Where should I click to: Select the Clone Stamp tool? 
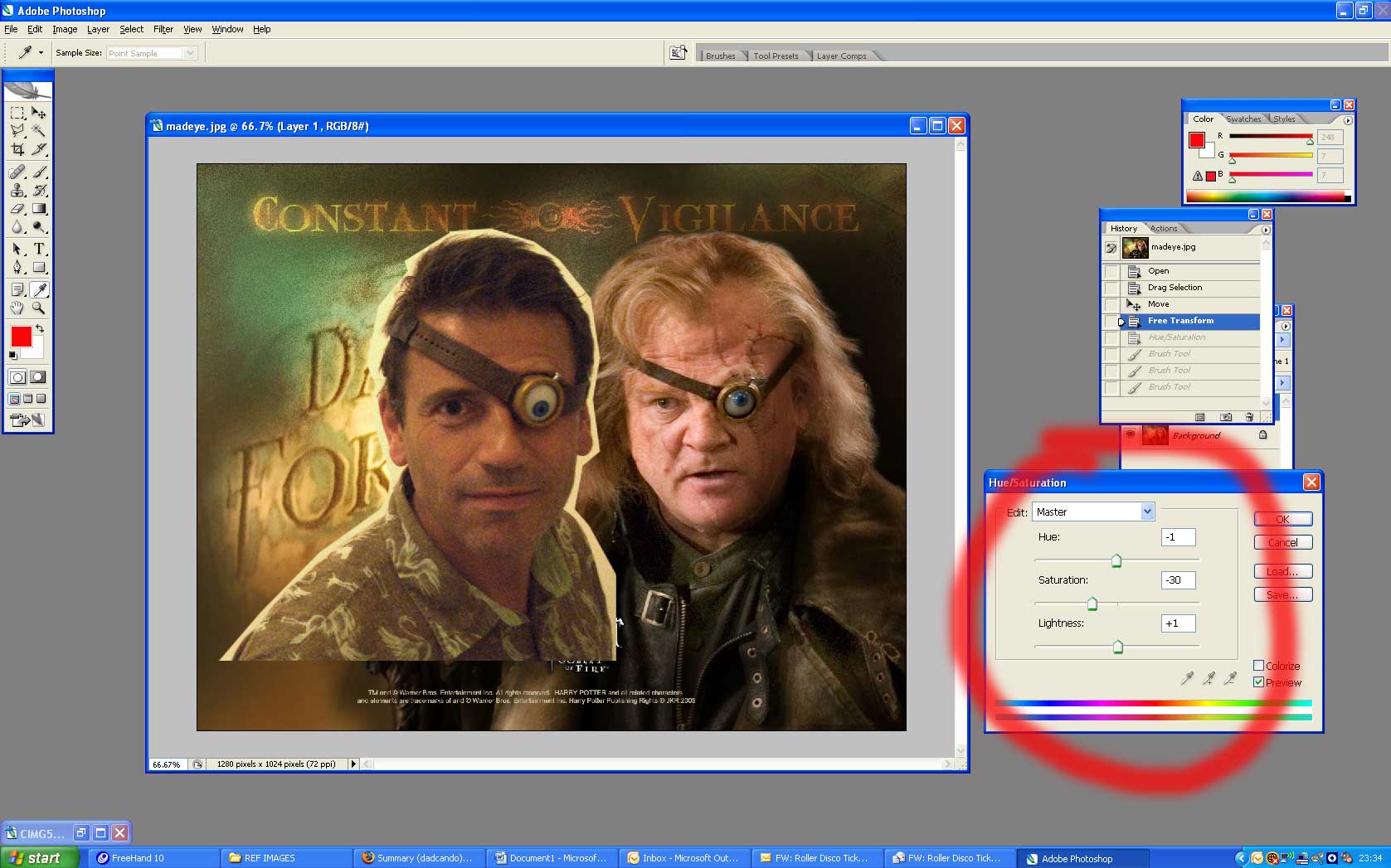pos(17,190)
